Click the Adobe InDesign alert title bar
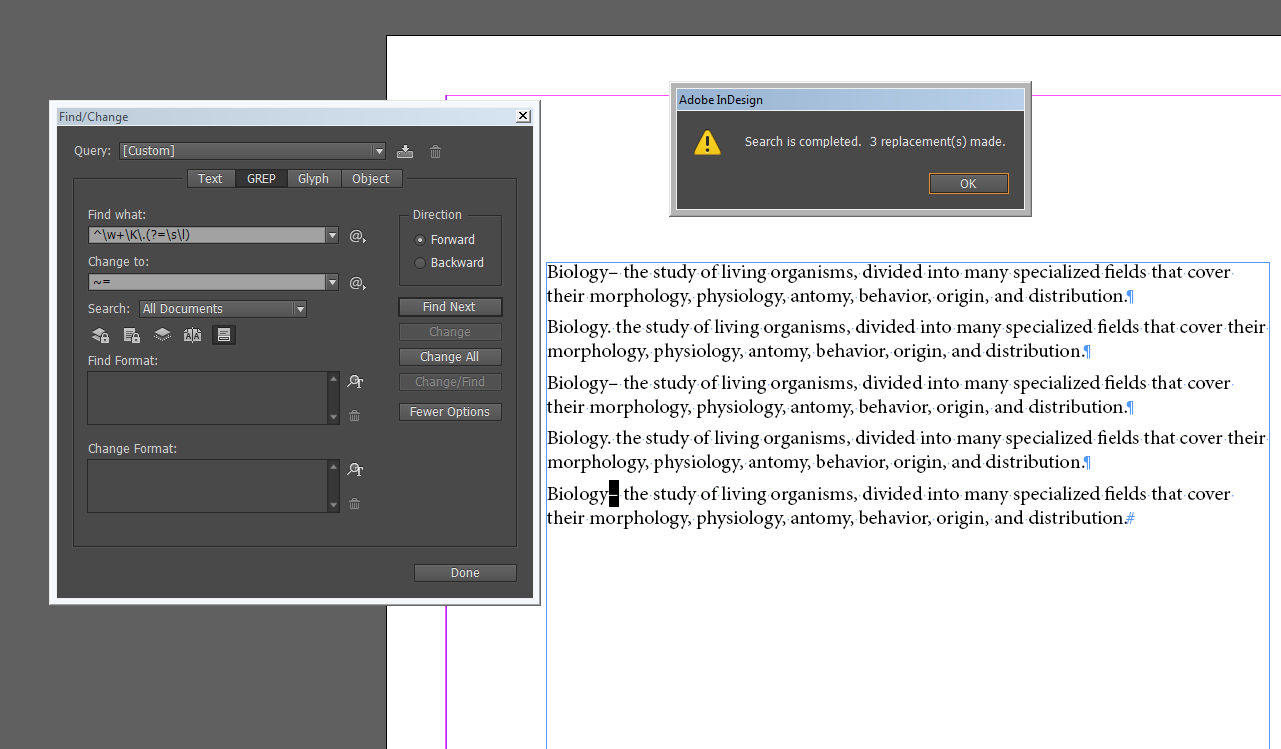 click(x=851, y=99)
